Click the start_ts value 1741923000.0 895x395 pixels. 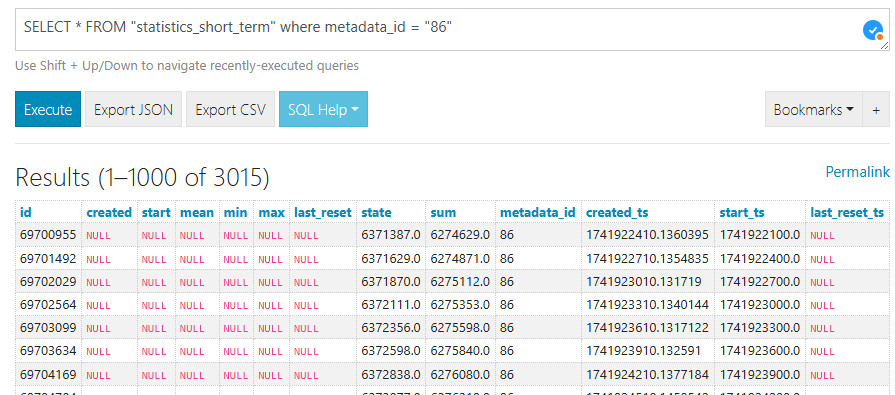point(760,305)
